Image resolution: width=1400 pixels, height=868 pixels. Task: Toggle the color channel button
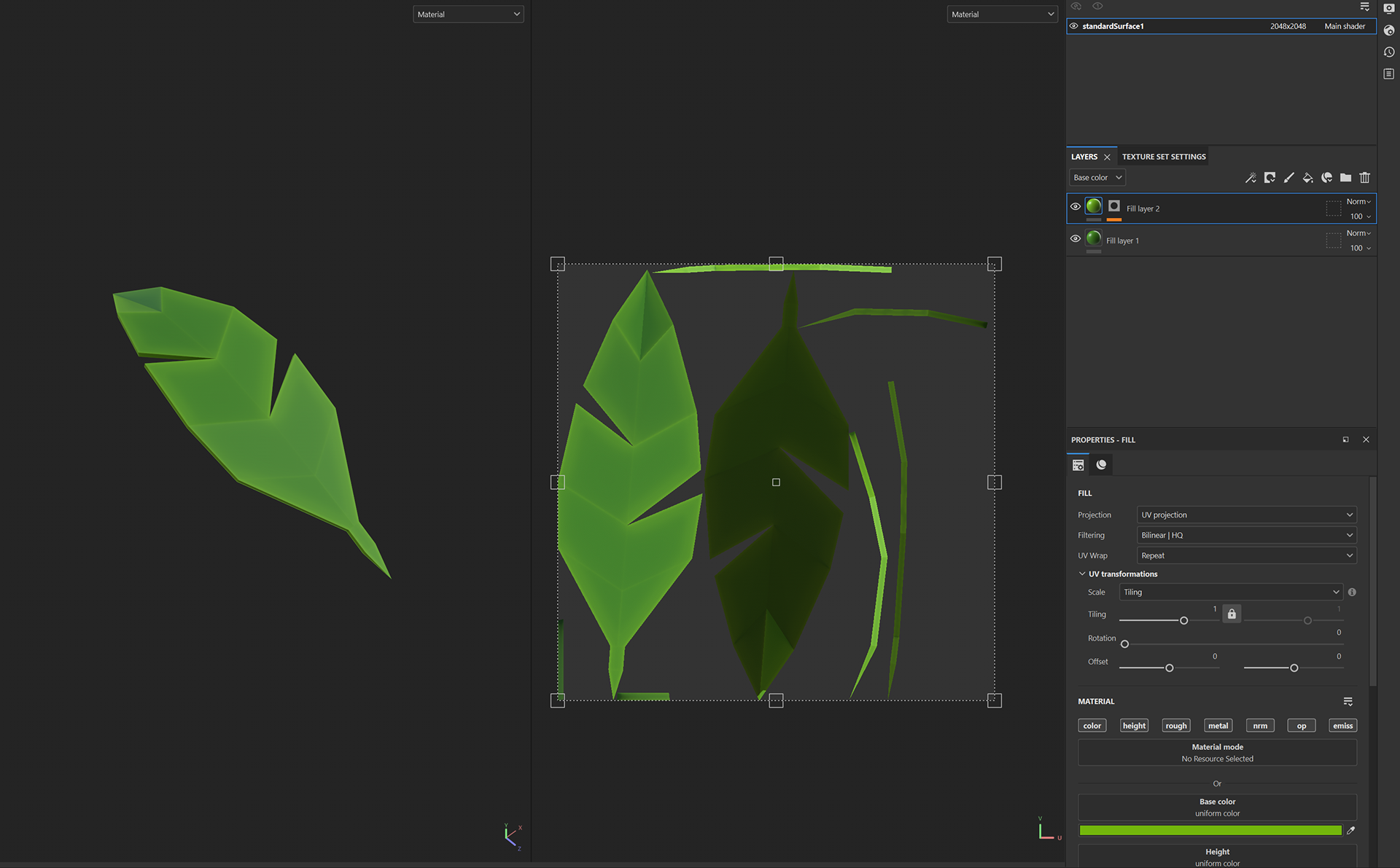point(1092,726)
